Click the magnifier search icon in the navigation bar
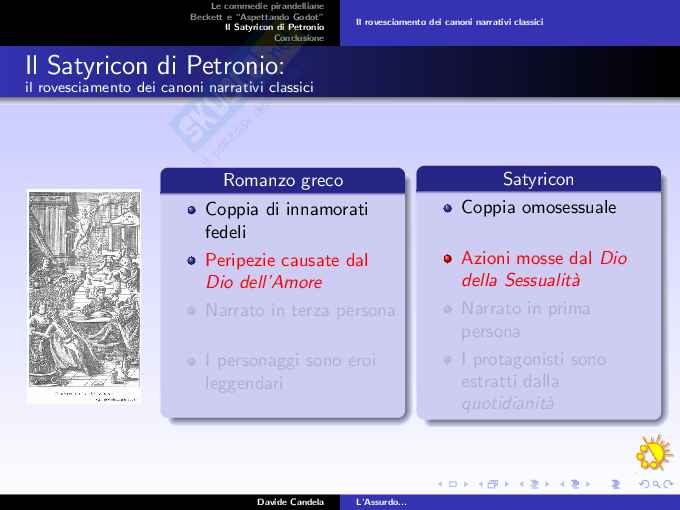680x510 pixels. 656,485
